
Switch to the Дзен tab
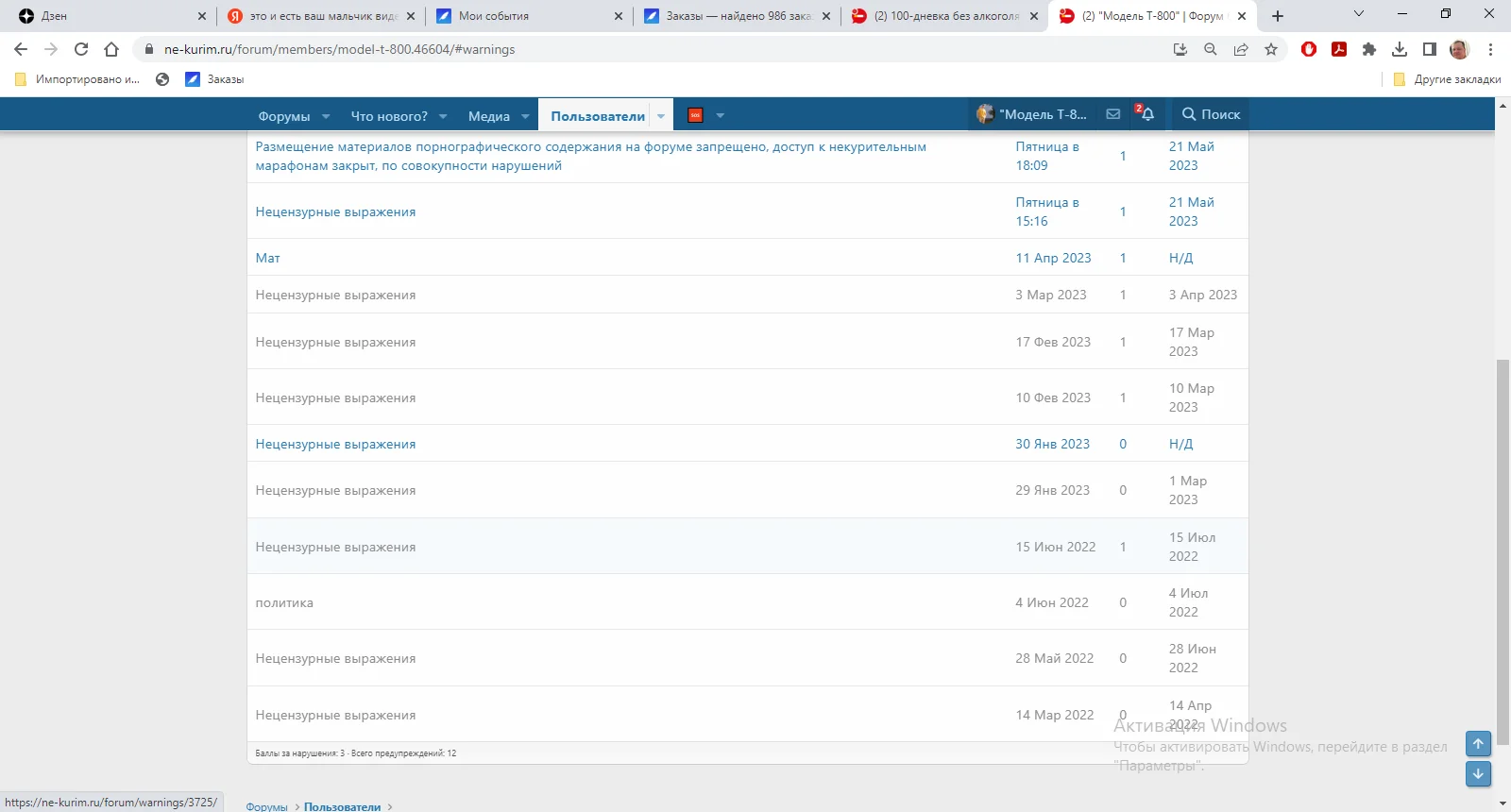point(111,16)
